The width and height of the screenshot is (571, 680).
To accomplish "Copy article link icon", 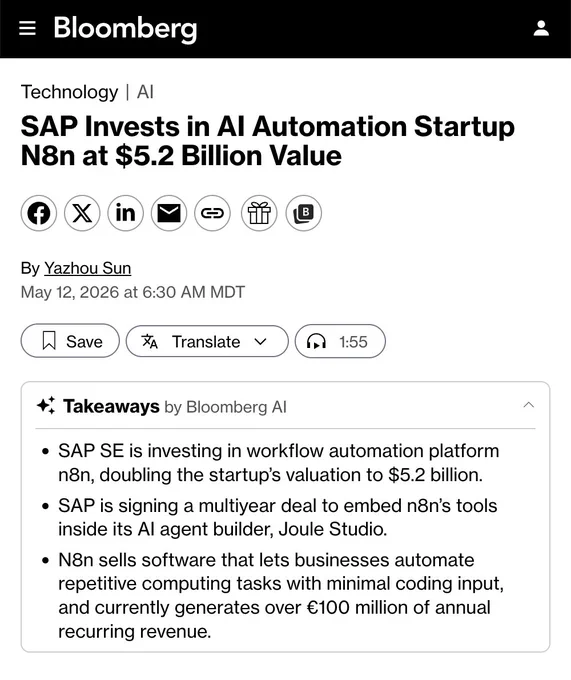I will pyautogui.click(x=212, y=213).
